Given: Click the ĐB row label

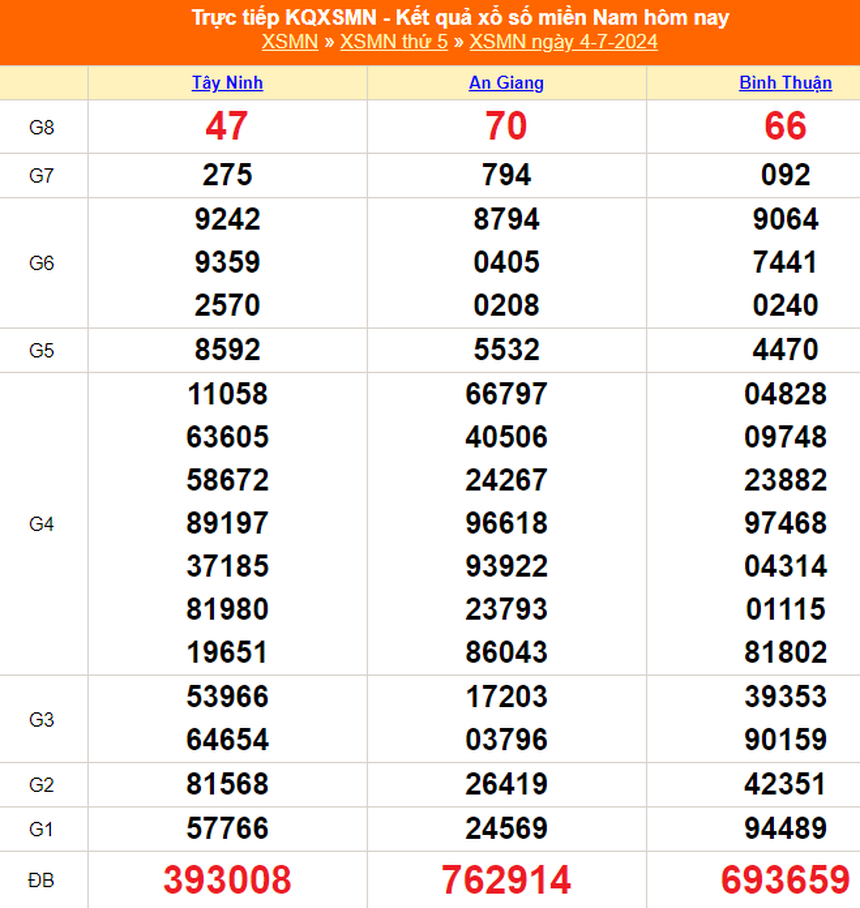Looking at the screenshot, I should click(x=42, y=880).
